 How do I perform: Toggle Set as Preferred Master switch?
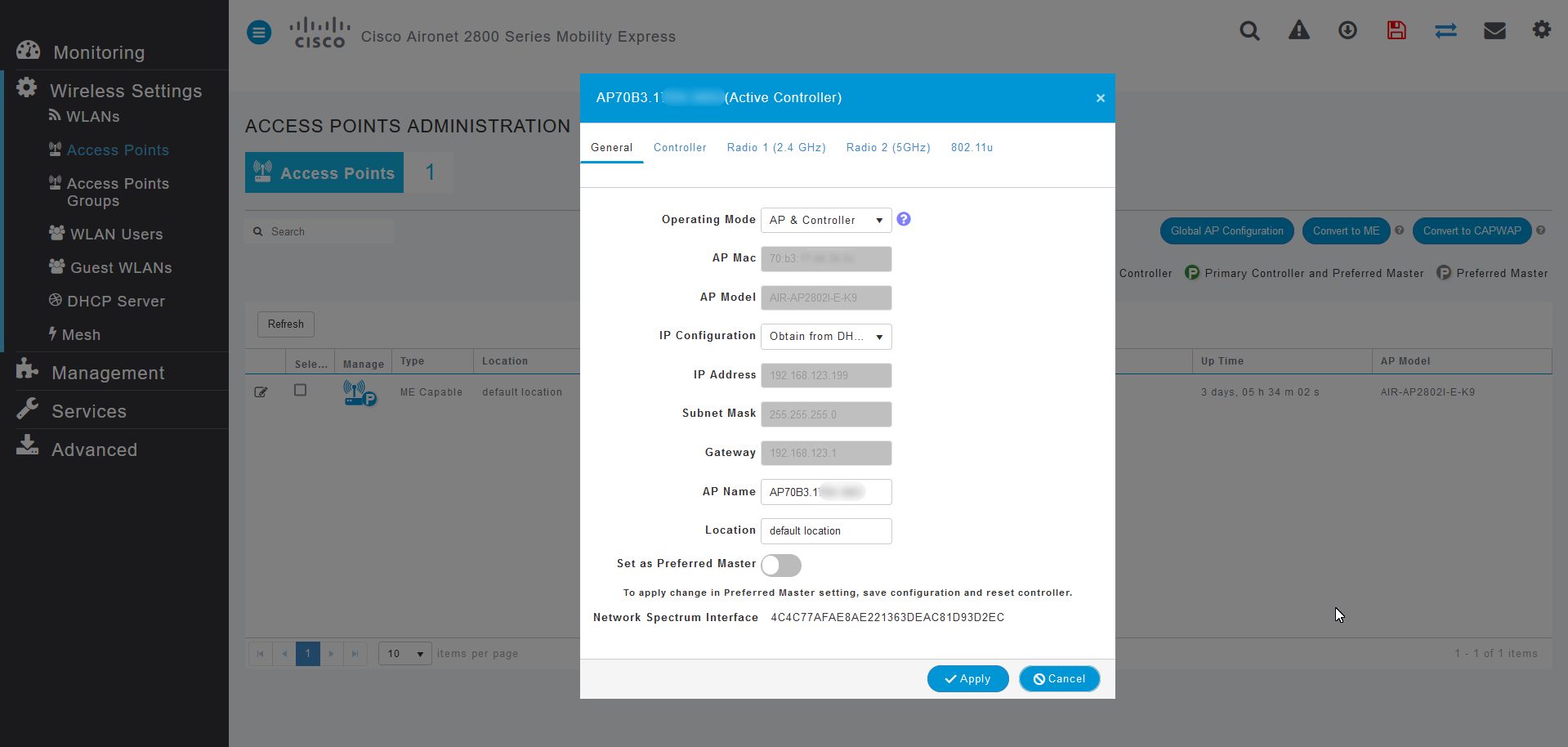[x=781, y=566]
